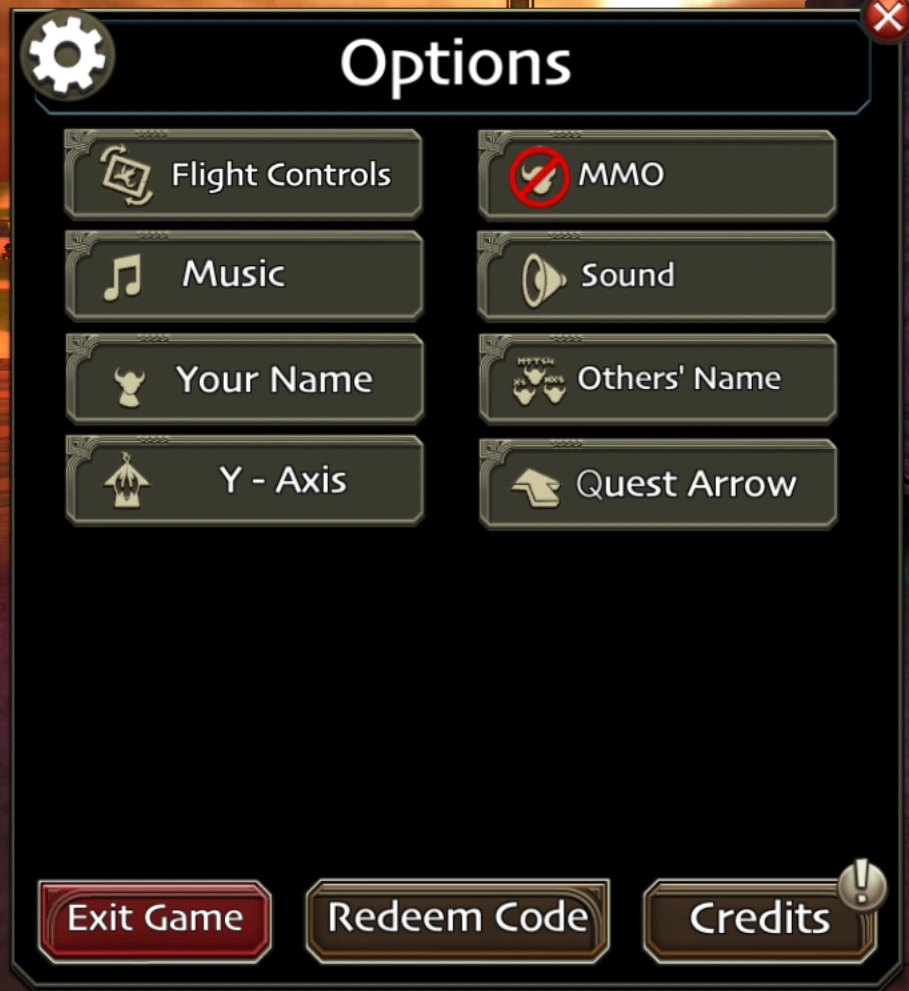Screen dimensions: 909x991
Task: Click the Y-Axis up-arrow icon
Action: (127, 483)
